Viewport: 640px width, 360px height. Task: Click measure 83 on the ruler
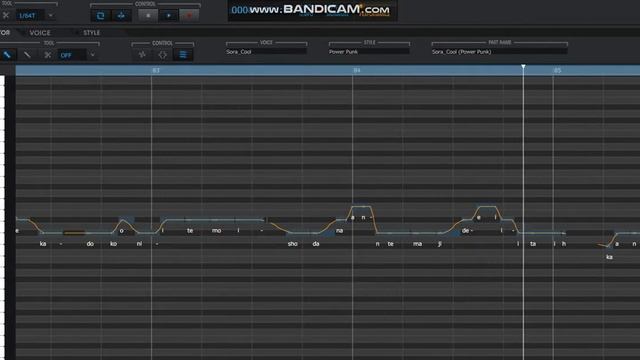click(156, 71)
